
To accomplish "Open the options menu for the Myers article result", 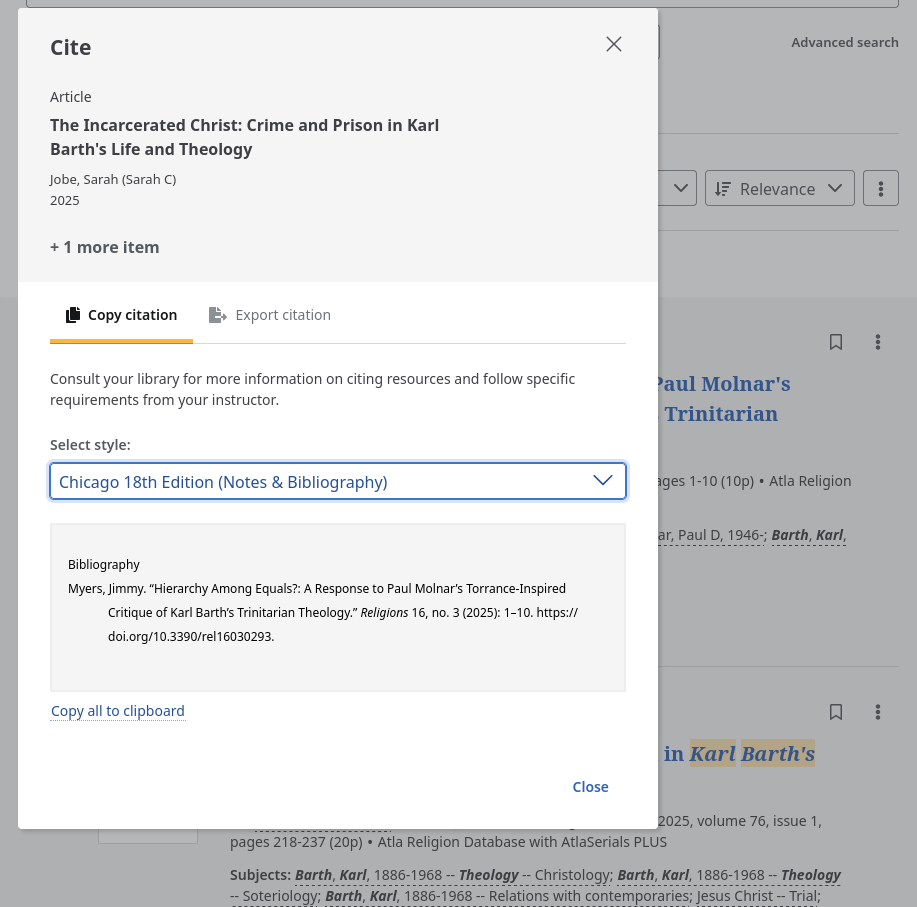I will 878,342.
